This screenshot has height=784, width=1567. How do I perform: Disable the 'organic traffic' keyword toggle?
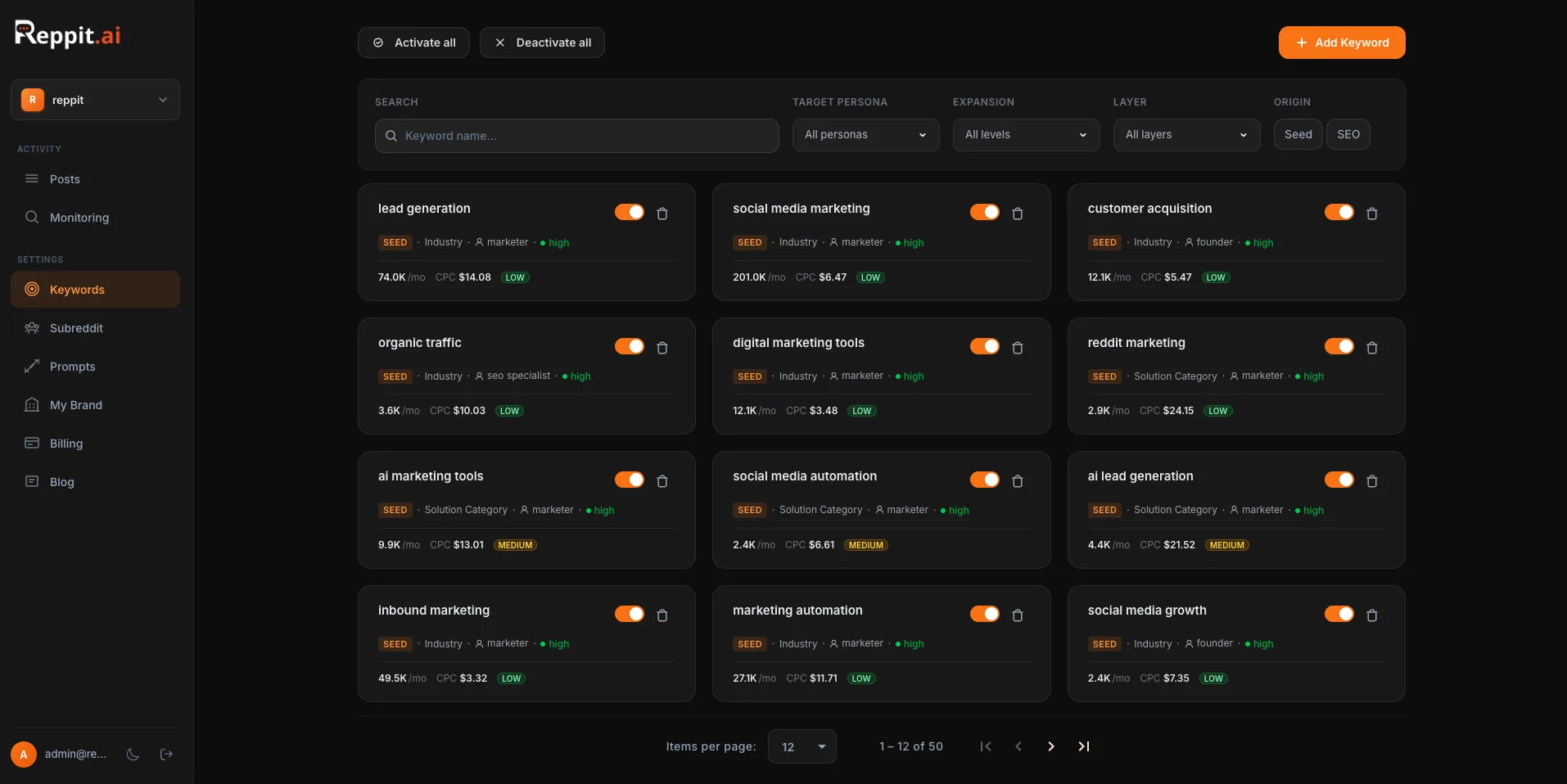tap(630, 346)
